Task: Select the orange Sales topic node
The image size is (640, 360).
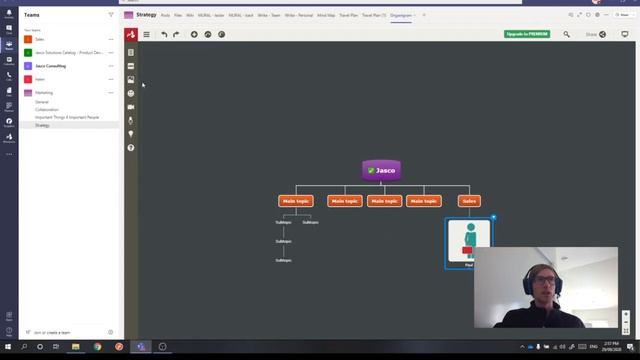Action: point(469,201)
